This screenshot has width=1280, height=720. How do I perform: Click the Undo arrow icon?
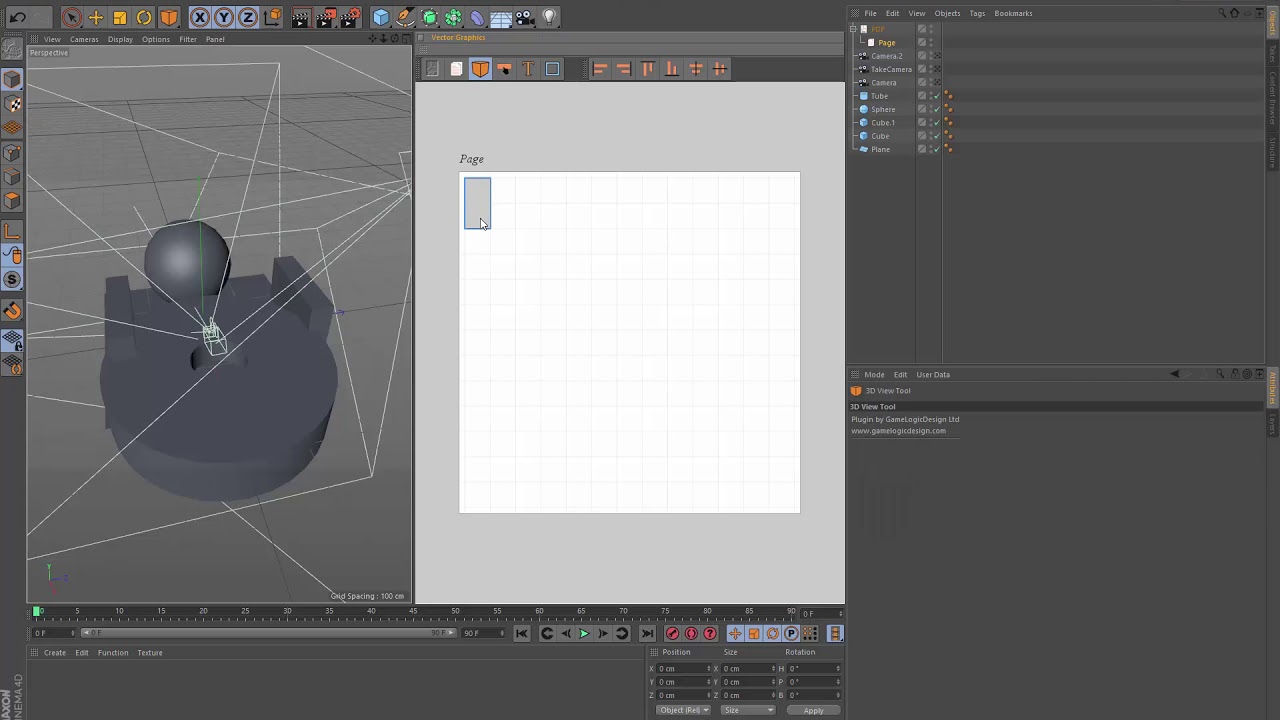(17, 17)
